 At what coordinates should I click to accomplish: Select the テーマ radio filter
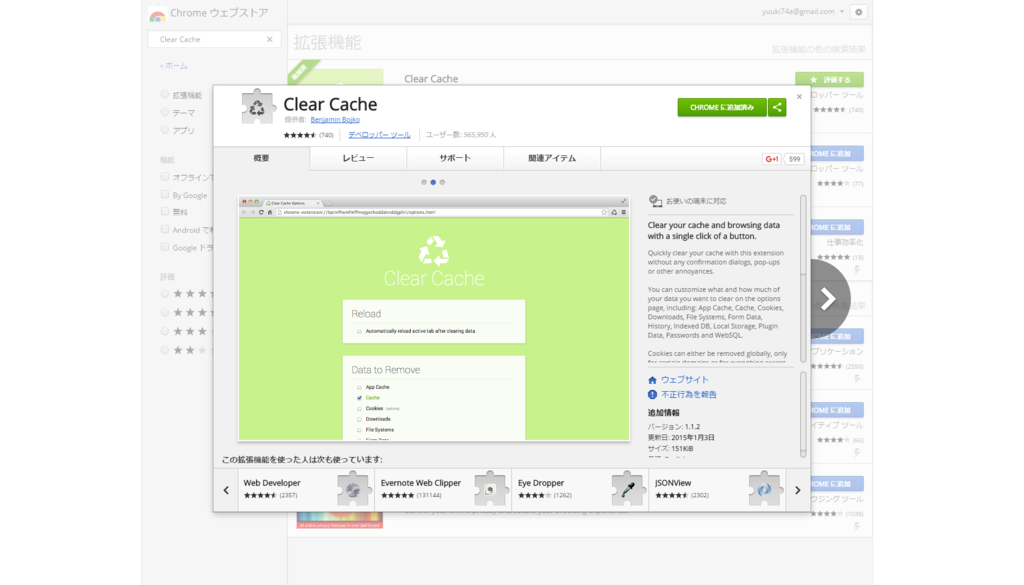pyautogui.click(x=165, y=112)
